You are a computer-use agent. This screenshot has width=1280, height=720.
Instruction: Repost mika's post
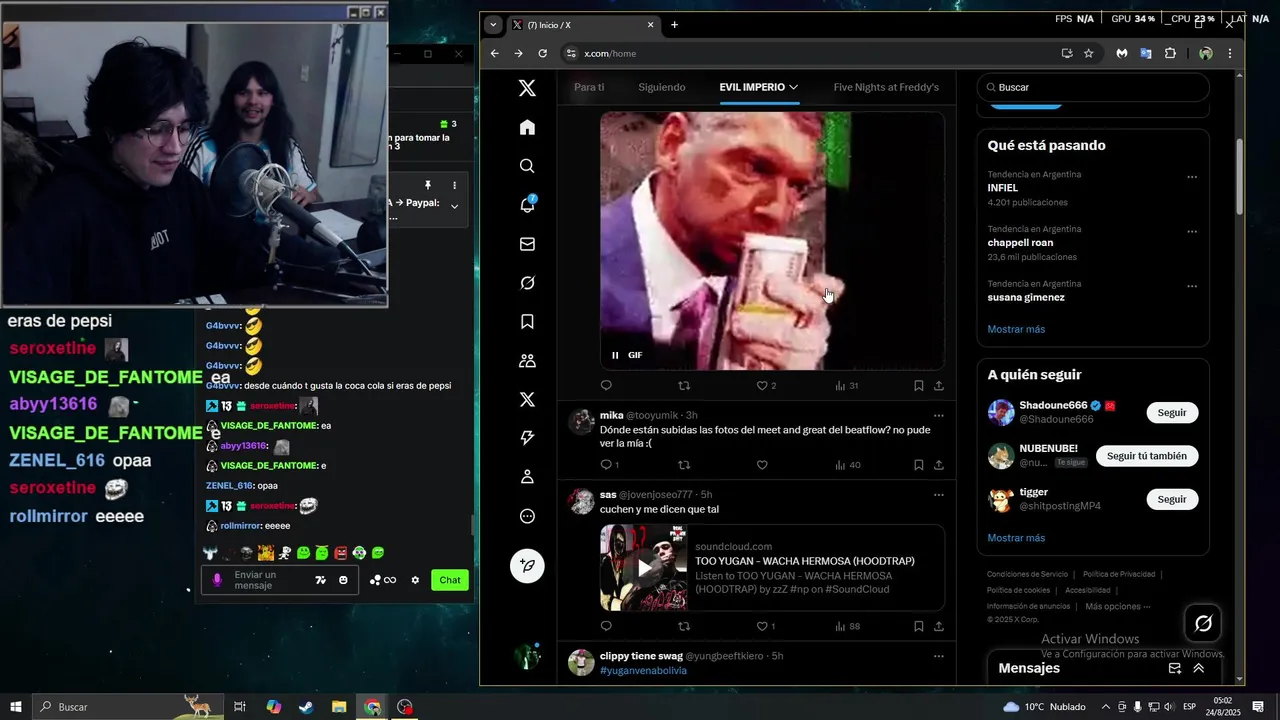tap(684, 465)
